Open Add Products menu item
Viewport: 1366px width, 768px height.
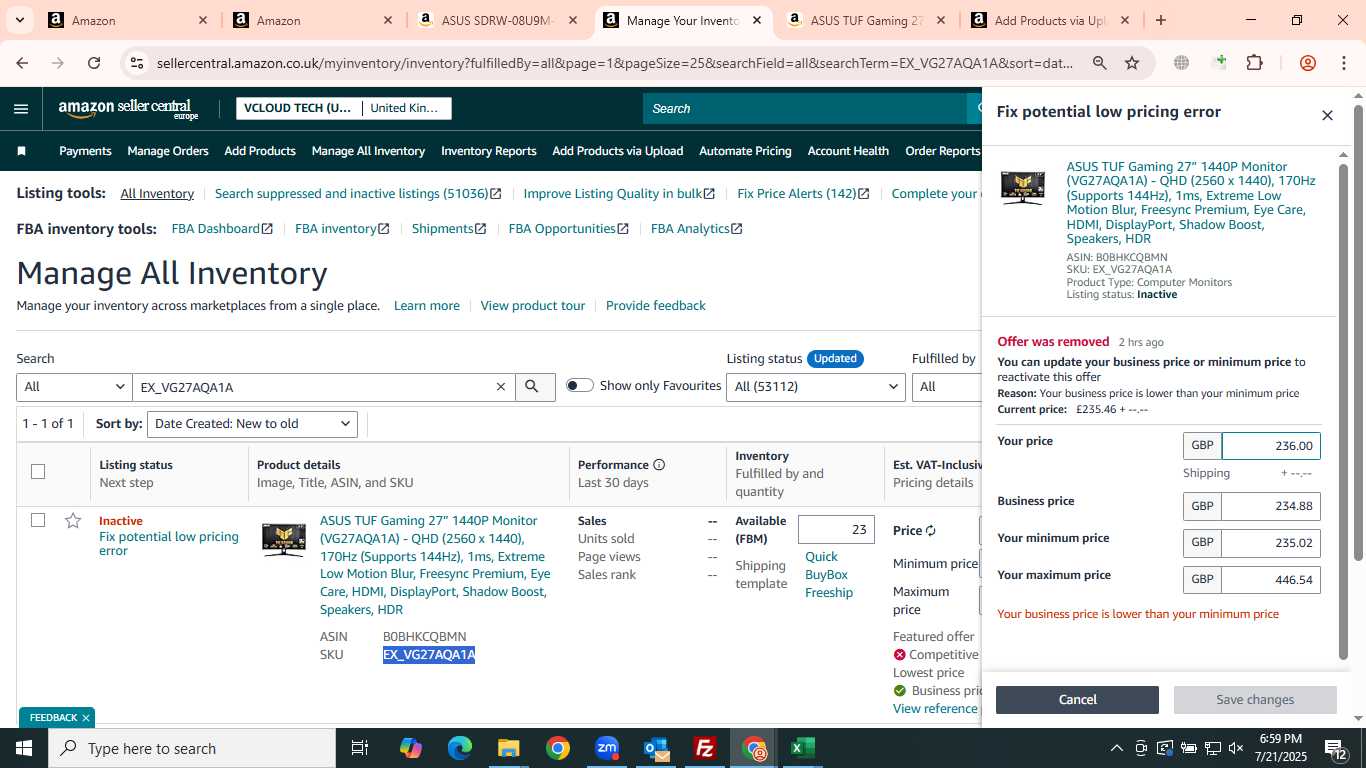tap(260, 151)
